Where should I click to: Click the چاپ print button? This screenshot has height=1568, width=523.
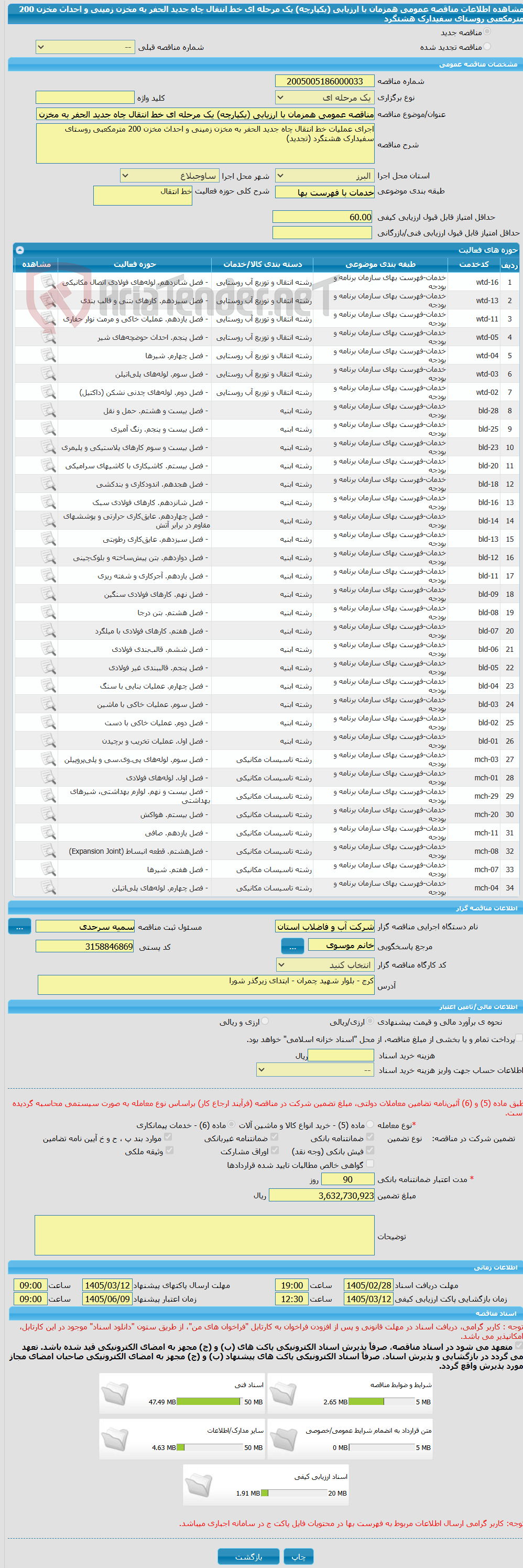pyautogui.click(x=299, y=1556)
